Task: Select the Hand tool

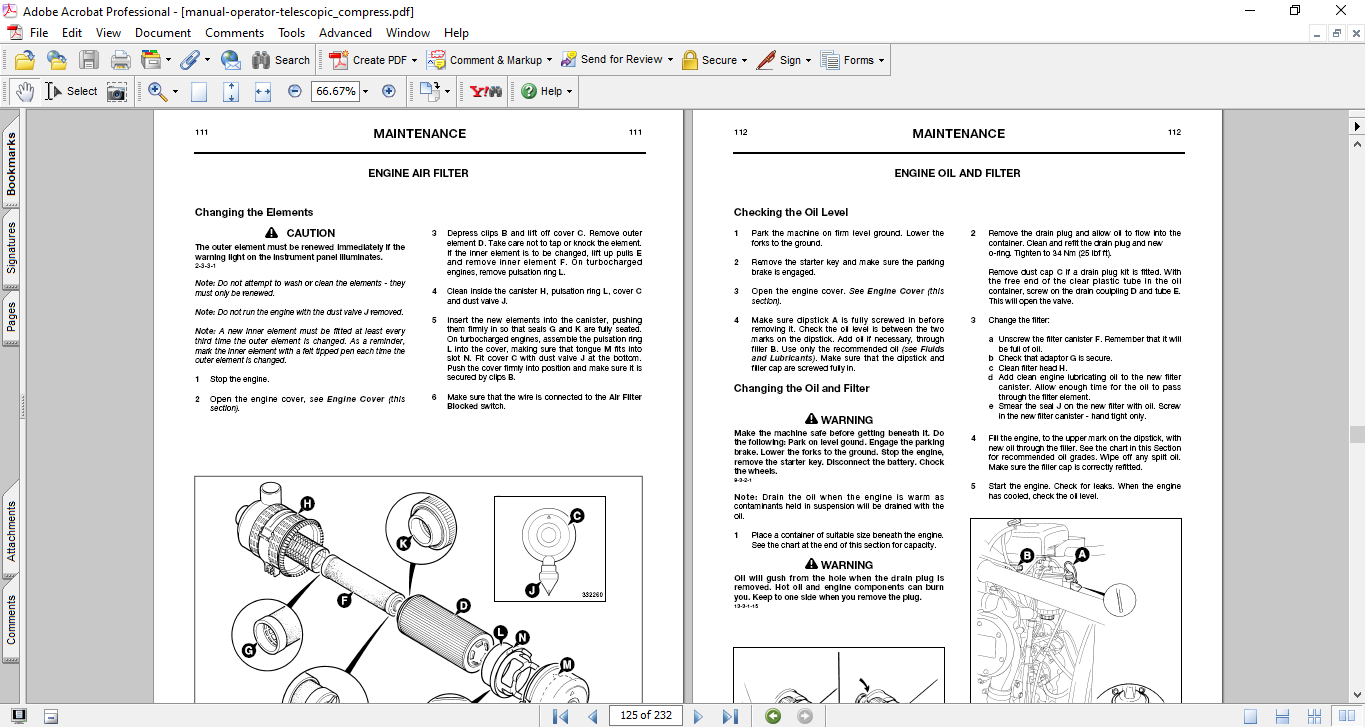Action: (25, 91)
